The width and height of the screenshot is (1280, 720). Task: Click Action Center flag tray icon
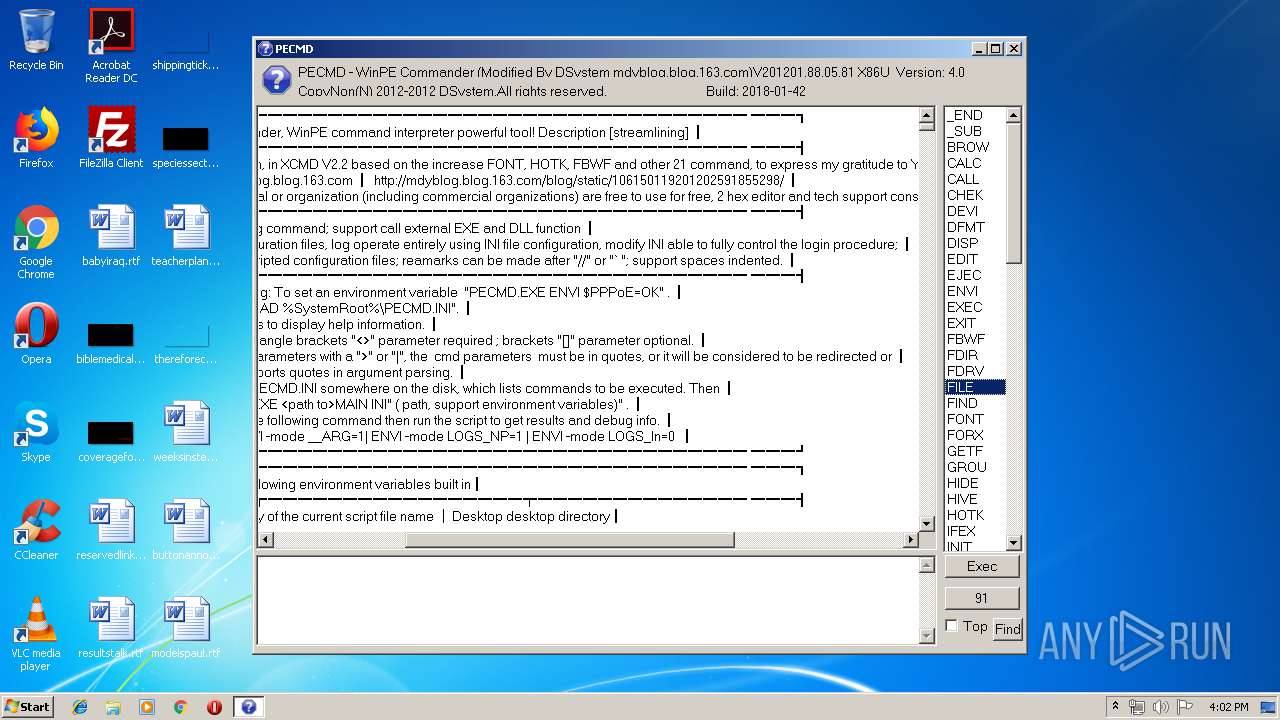(x=1185, y=707)
